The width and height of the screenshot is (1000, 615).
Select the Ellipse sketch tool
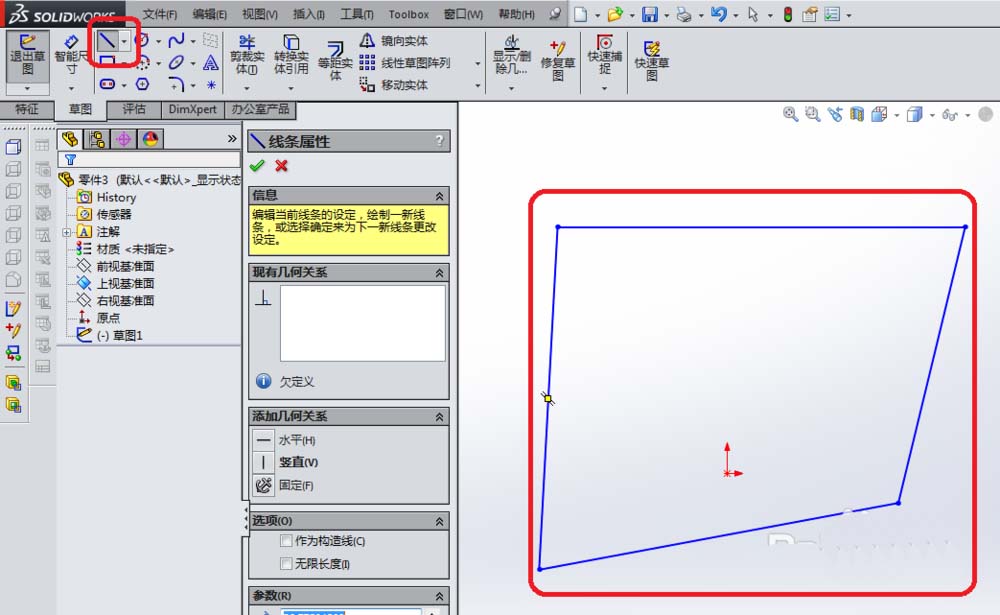click(176, 63)
